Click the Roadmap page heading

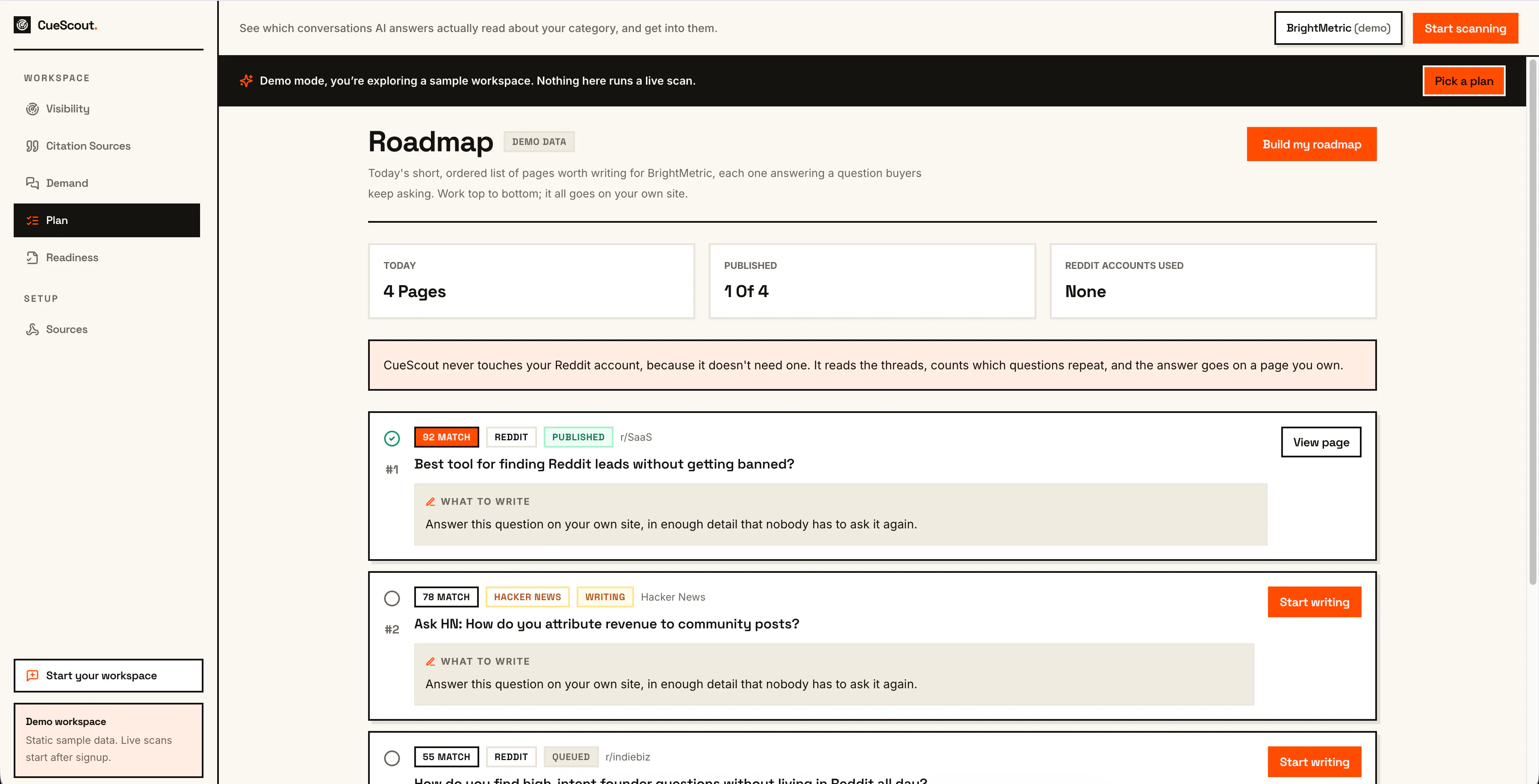[430, 141]
